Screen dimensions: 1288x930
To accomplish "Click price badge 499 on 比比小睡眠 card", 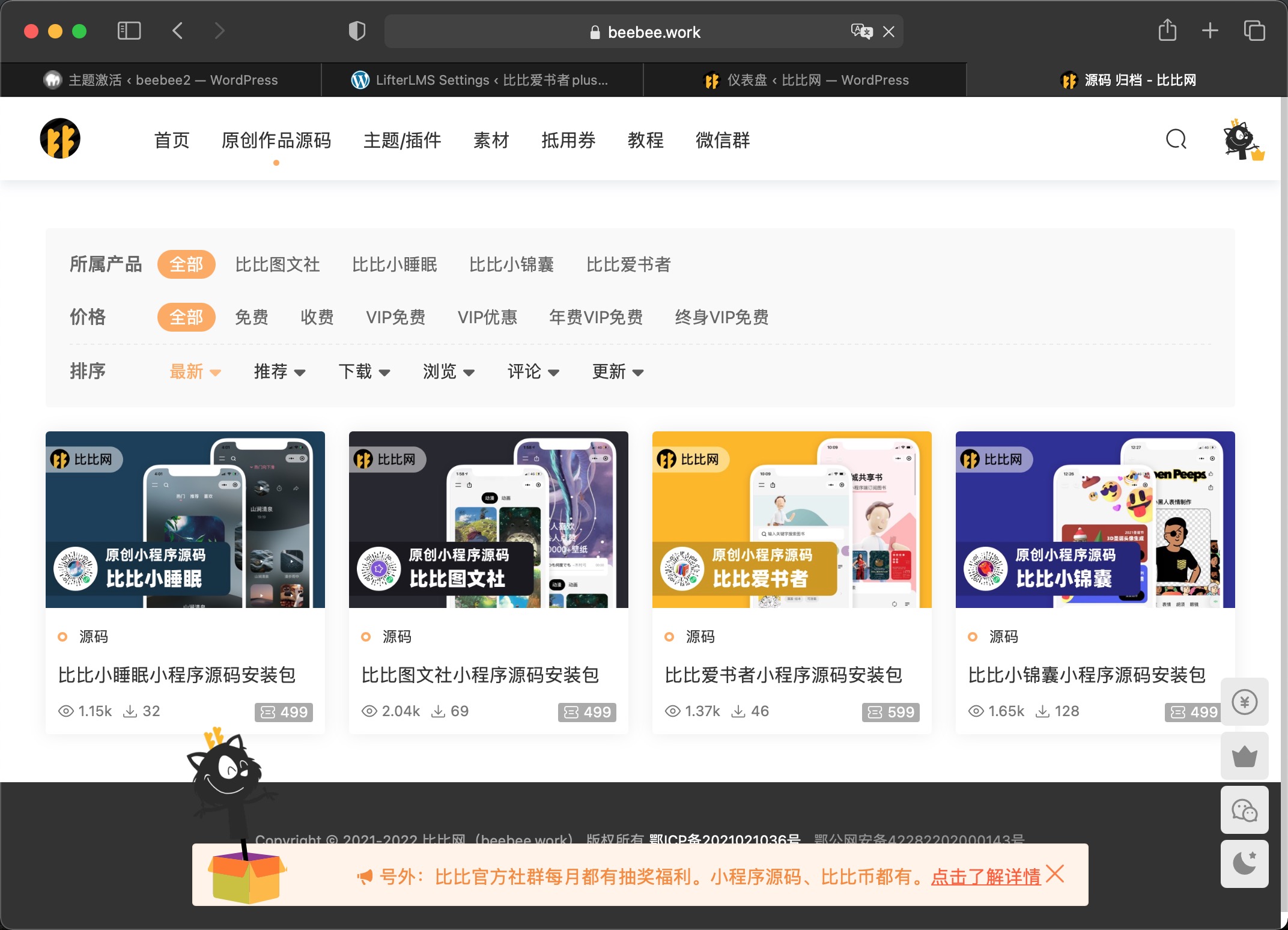I will (x=284, y=712).
